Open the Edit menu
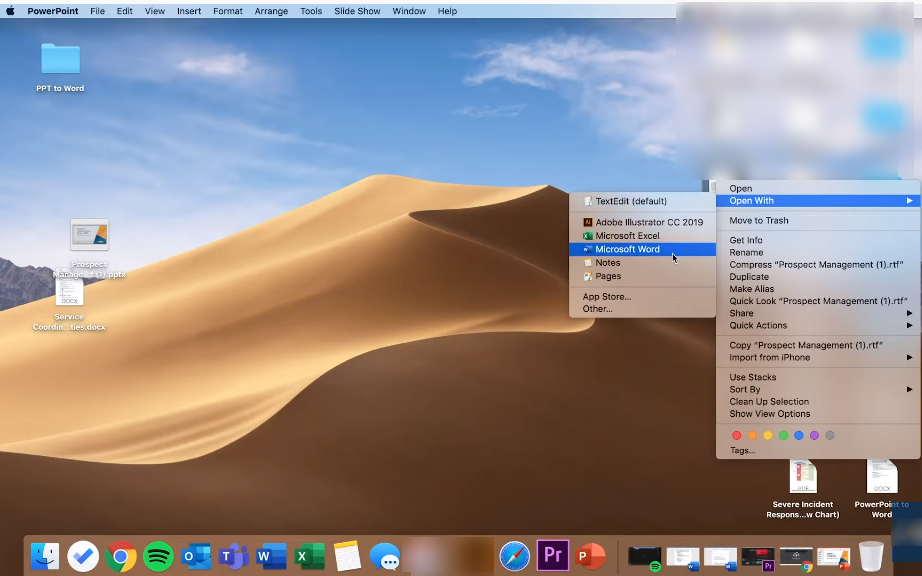Image resolution: width=922 pixels, height=576 pixels. click(x=124, y=11)
